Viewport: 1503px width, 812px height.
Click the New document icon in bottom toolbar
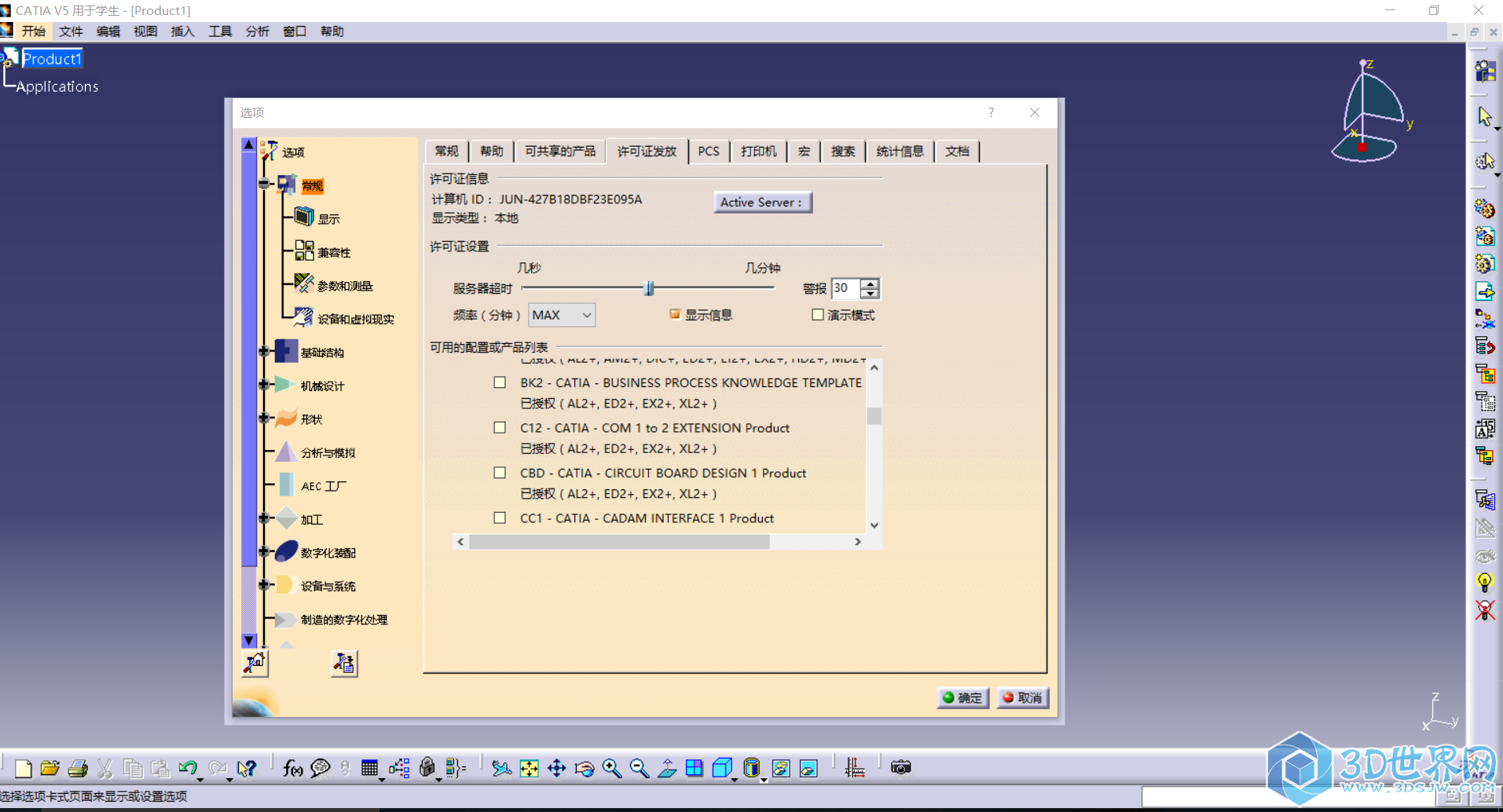tap(23, 768)
